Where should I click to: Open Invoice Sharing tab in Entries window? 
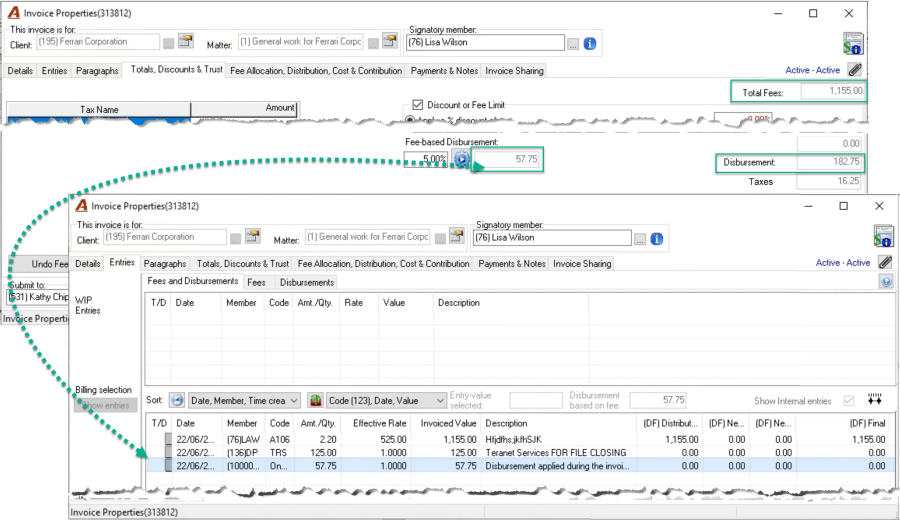coord(582,263)
